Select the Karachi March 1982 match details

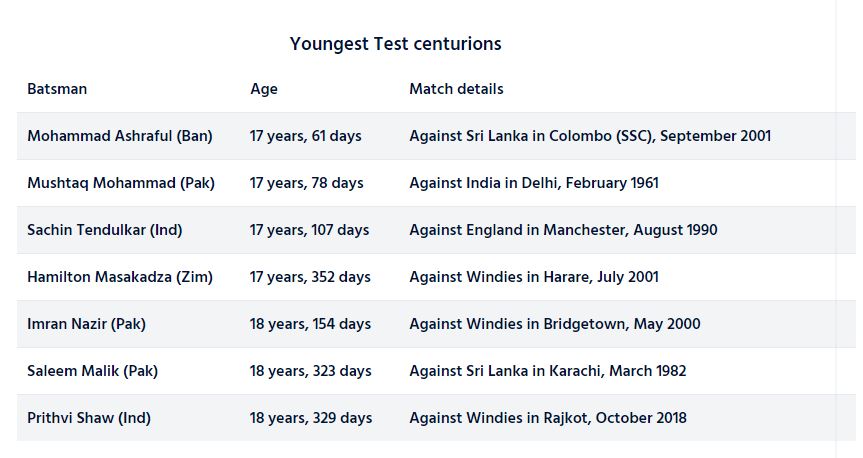pyautogui.click(x=548, y=371)
